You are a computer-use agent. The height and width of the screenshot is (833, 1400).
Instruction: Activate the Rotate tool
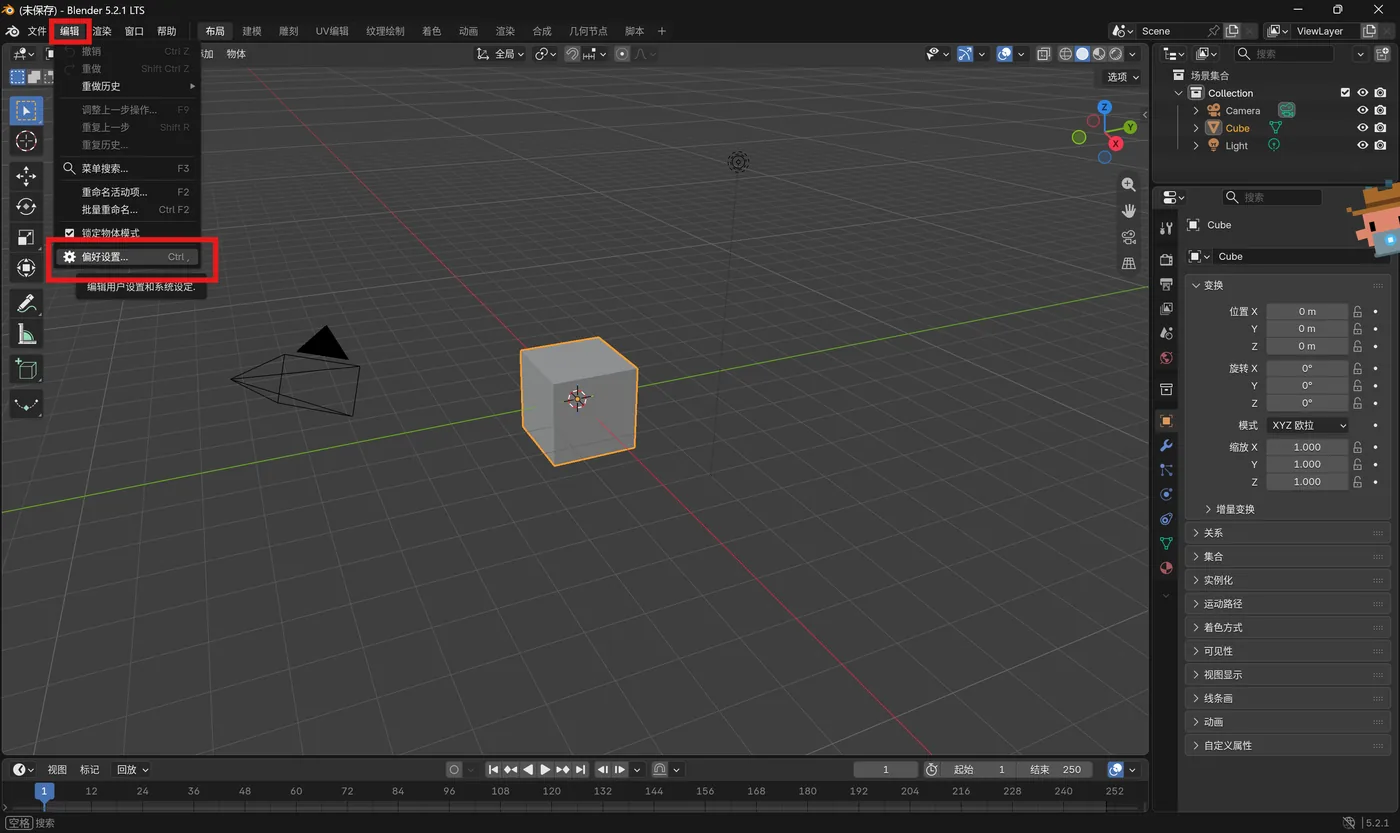click(26, 207)
